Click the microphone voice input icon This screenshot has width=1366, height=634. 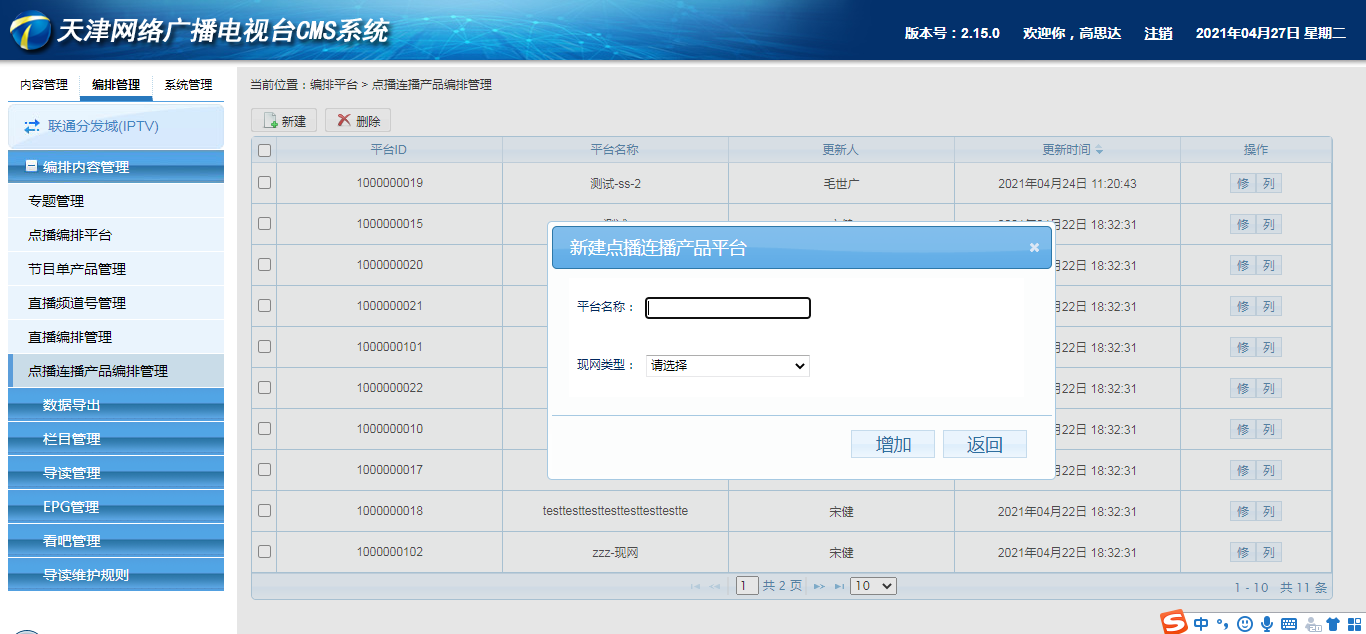coord(1267,624)
